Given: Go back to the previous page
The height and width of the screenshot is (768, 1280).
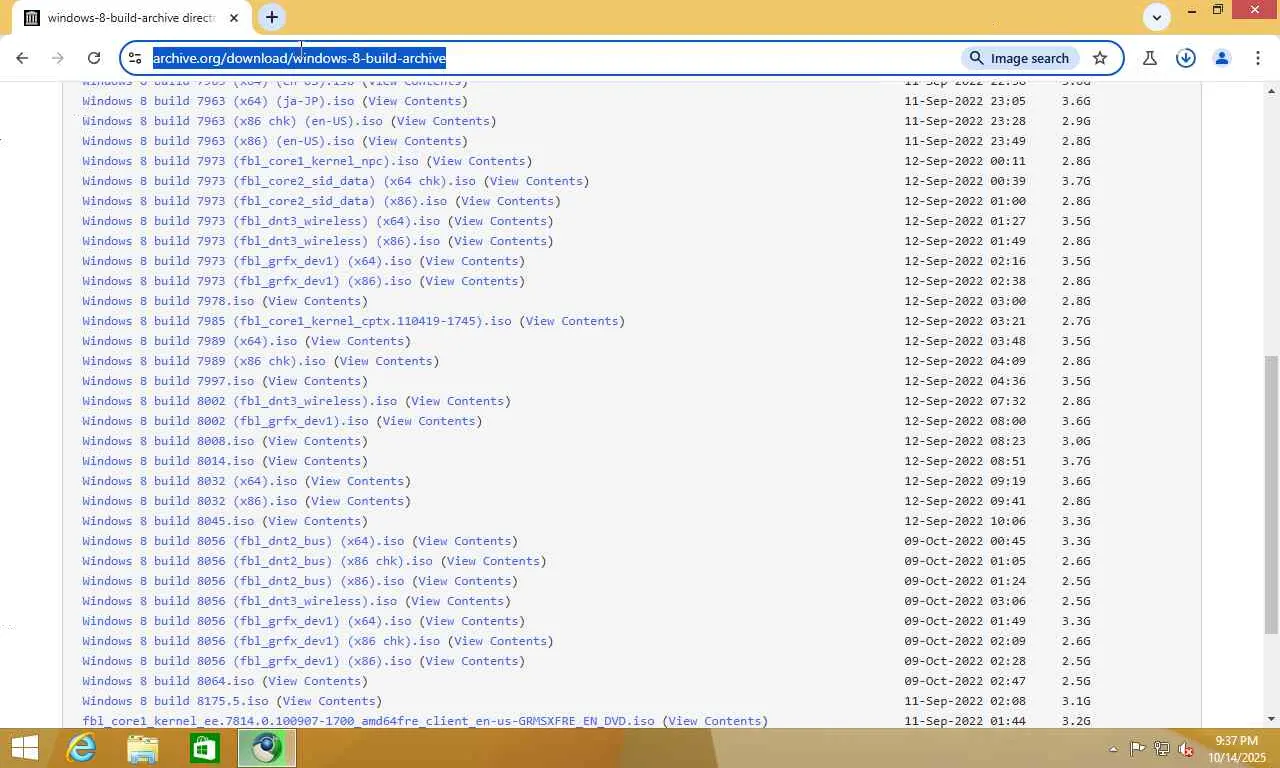Looking at the screenshot, I should (22, 58).
